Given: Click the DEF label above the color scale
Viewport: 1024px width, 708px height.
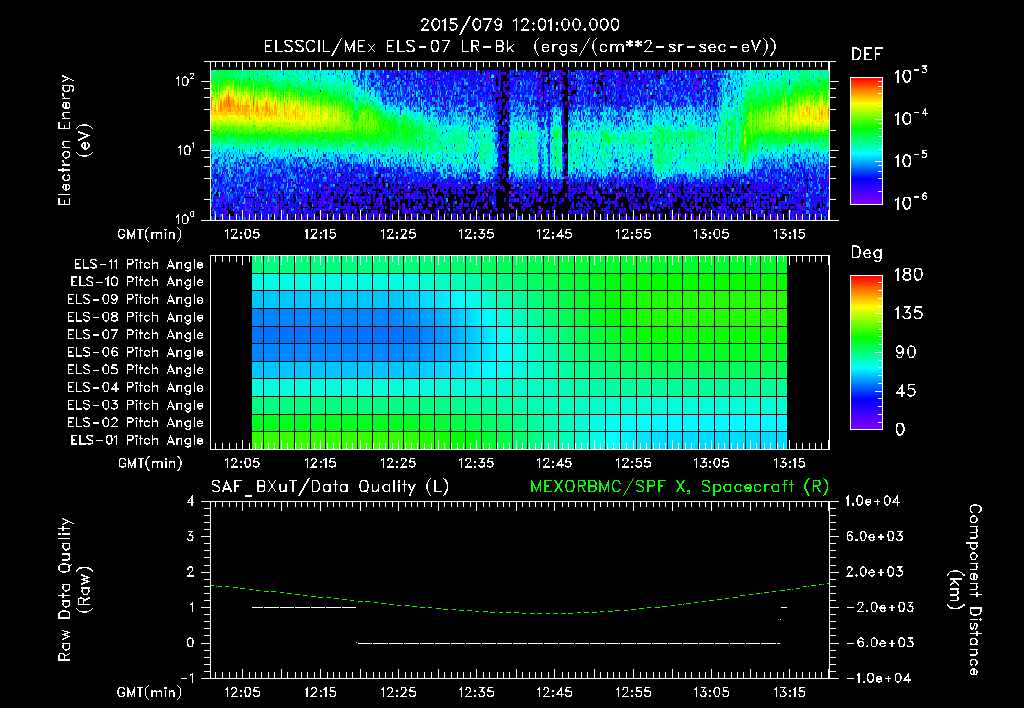Looking at the screenshot, I should click(867, 55).
